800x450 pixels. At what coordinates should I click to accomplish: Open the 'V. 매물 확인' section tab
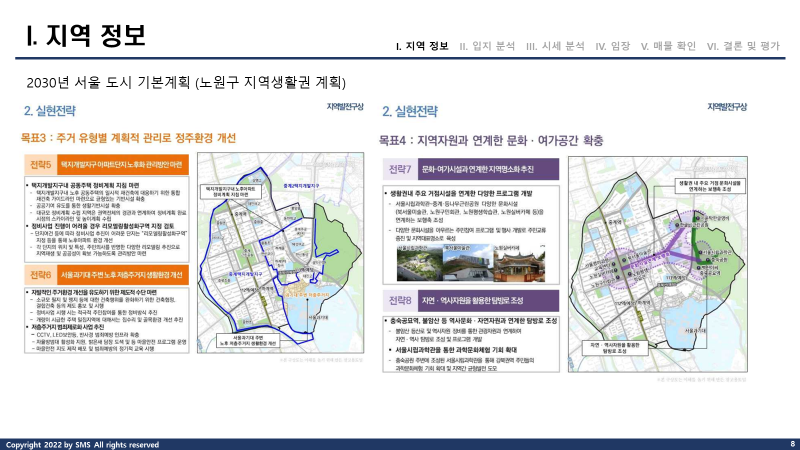[668, 46]
